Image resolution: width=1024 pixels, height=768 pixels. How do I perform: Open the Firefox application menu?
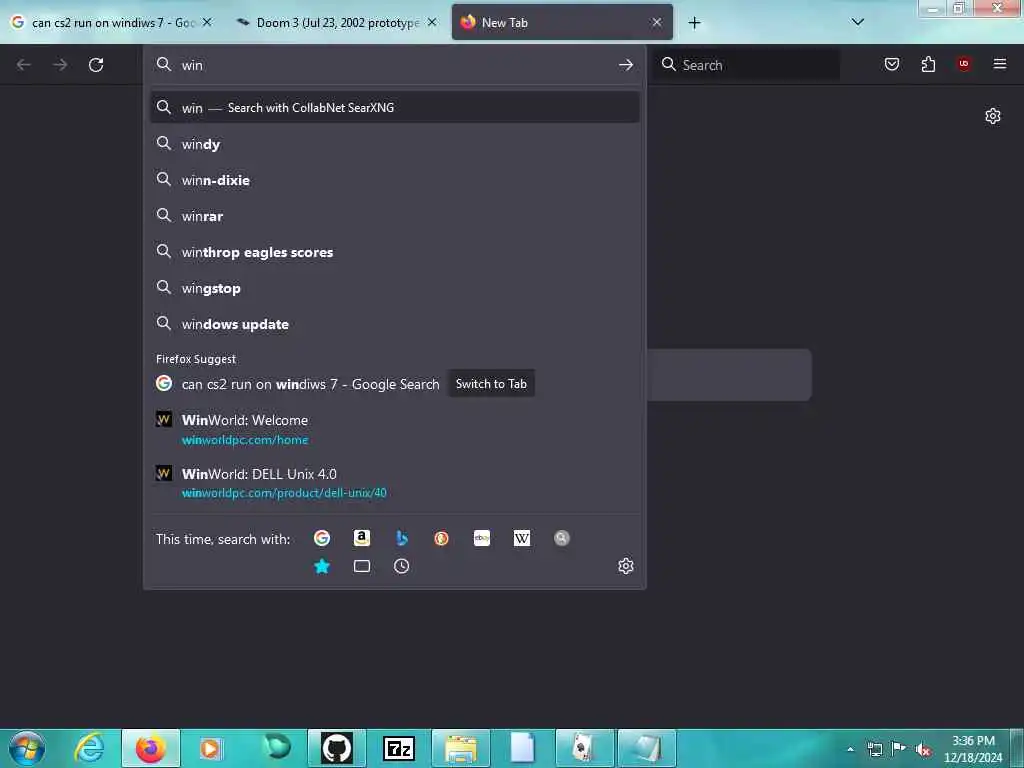click(1000, 64)
